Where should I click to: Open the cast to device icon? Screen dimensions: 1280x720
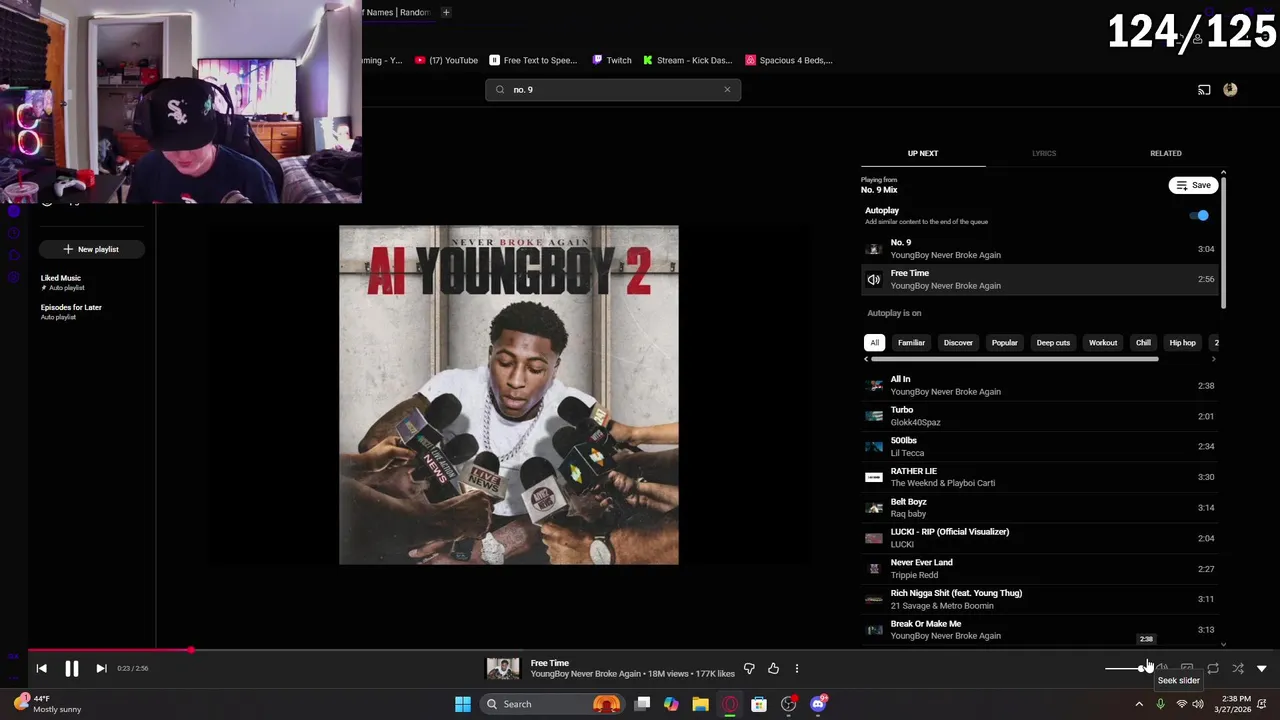1204,90
